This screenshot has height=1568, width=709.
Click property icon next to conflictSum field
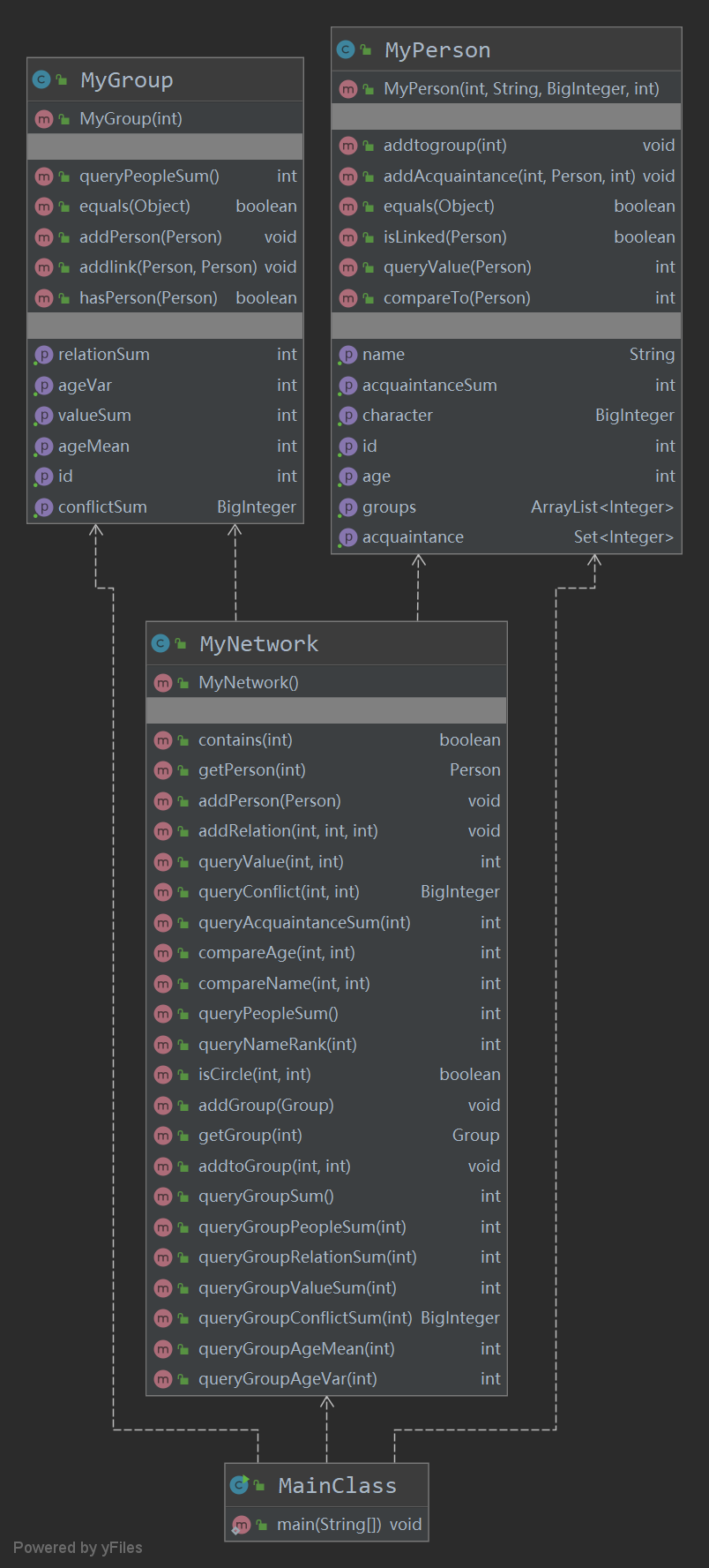click(x=43, y=507)
